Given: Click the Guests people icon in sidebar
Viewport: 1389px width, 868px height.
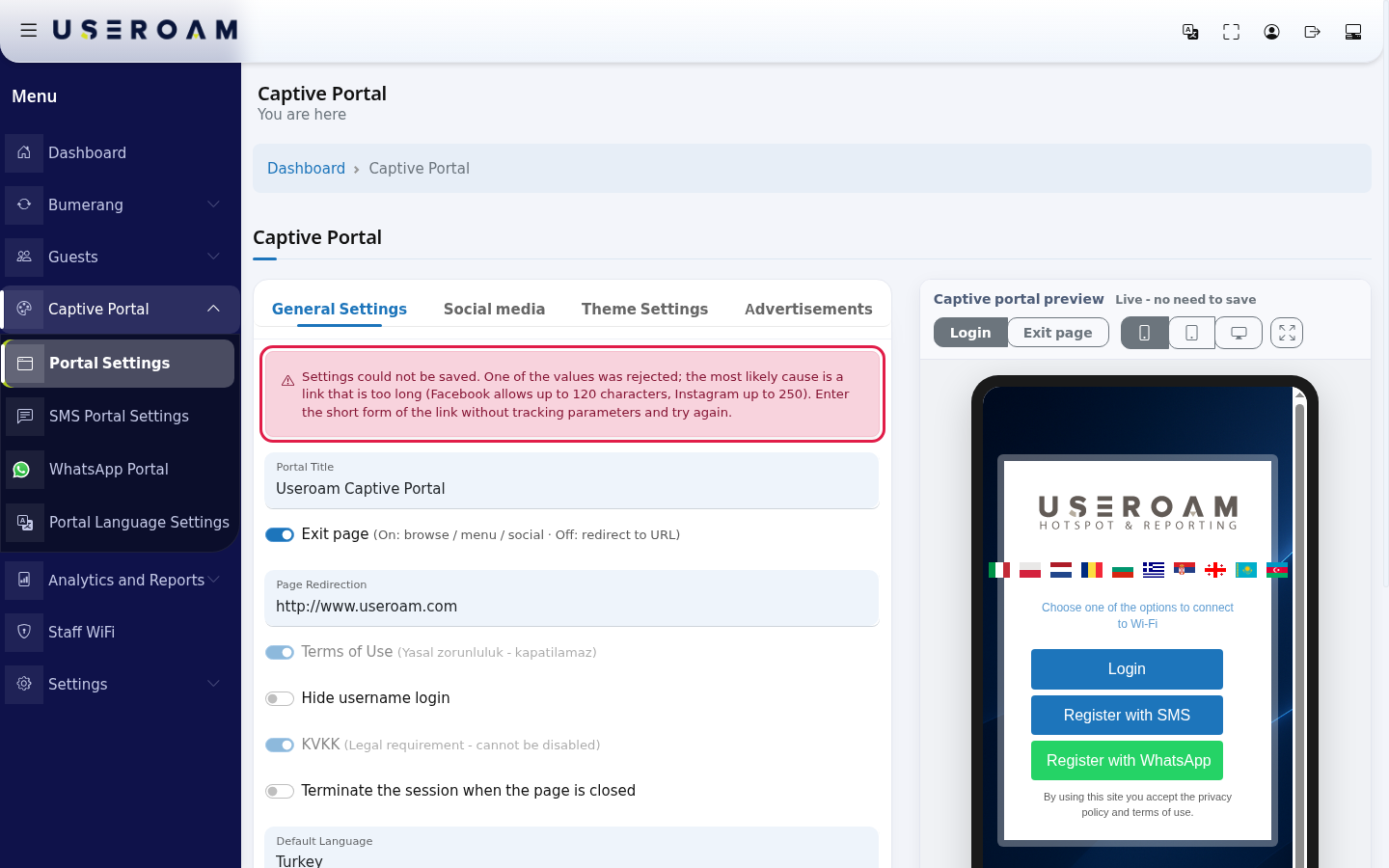Looking at the screenshot, I should click(x=24, y=257).
